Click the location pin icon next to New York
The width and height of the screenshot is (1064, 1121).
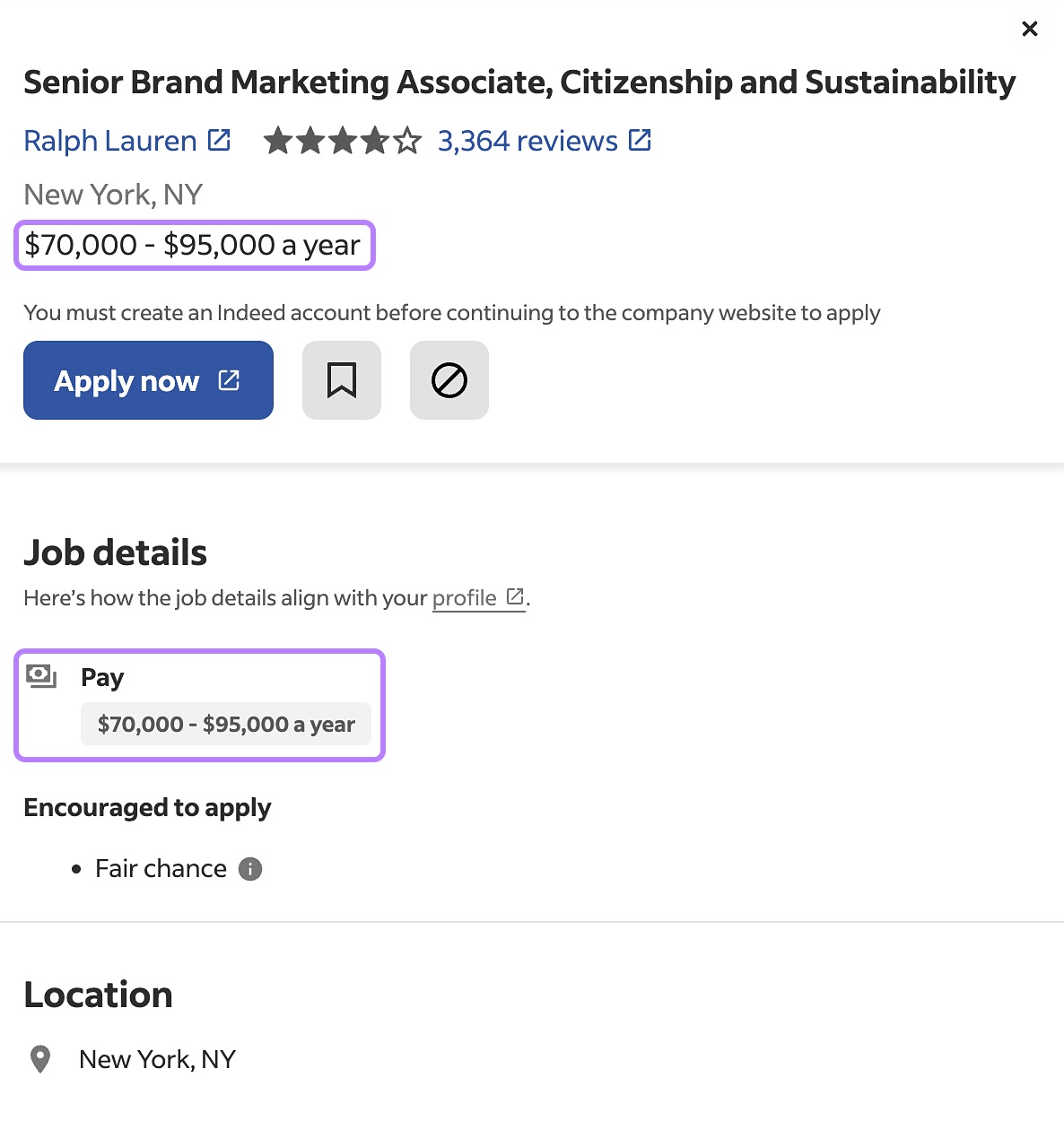39,1059
